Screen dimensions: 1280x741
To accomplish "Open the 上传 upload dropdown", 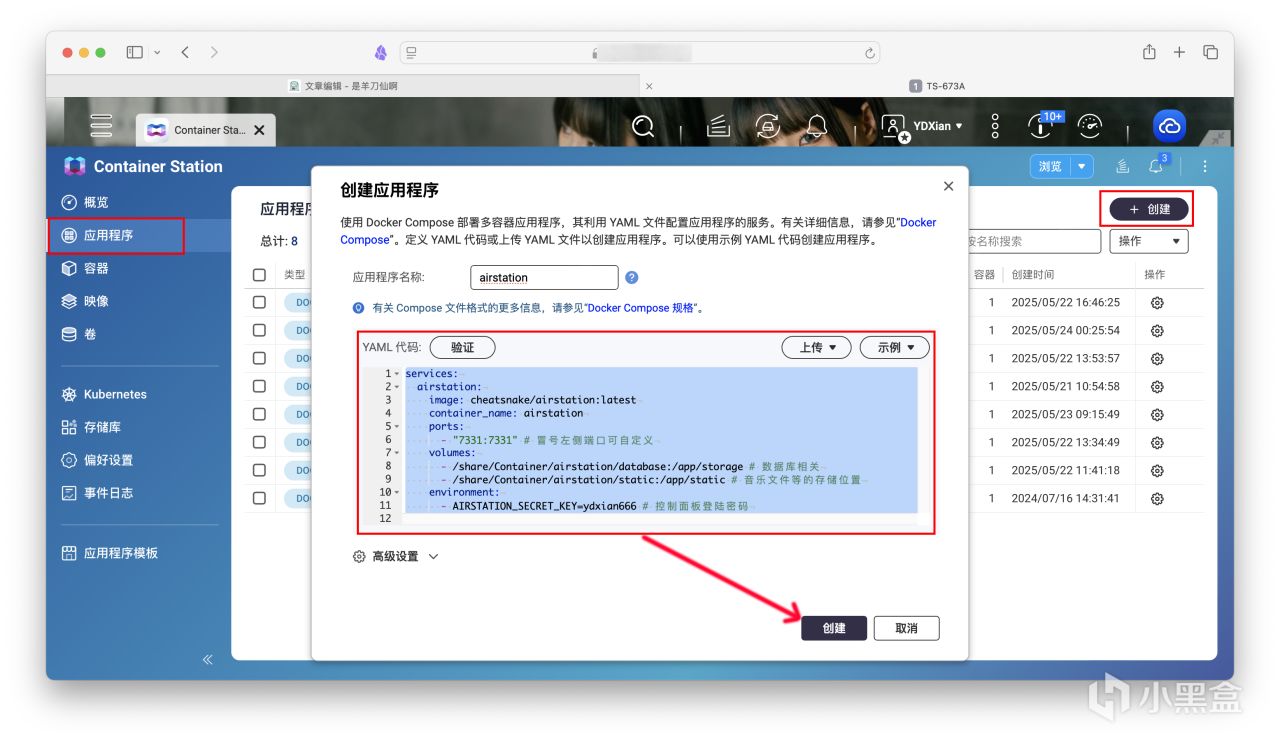I will pyautogui.click(x=816, y=347).
